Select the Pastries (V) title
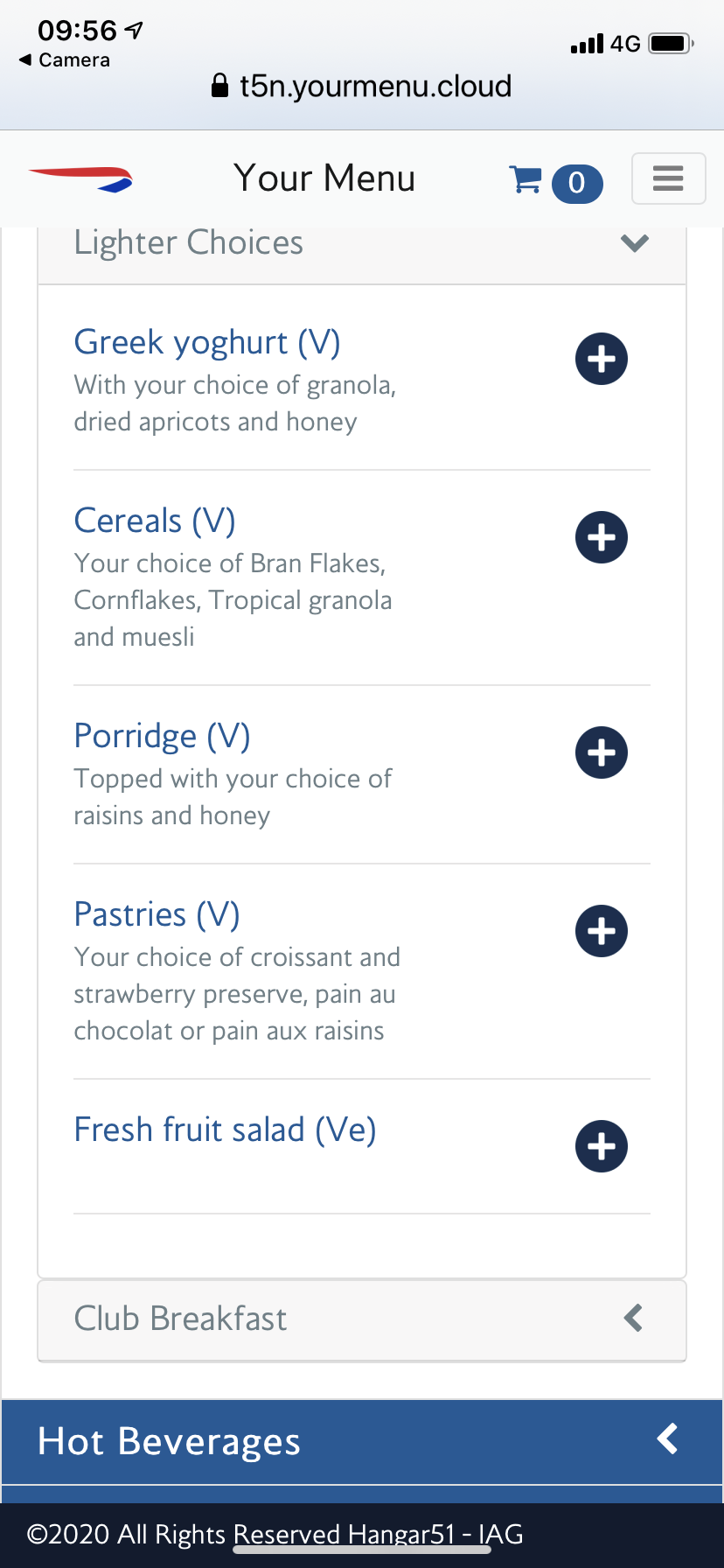Viewport: 724px width, 1568px height. tap(157, 914)
